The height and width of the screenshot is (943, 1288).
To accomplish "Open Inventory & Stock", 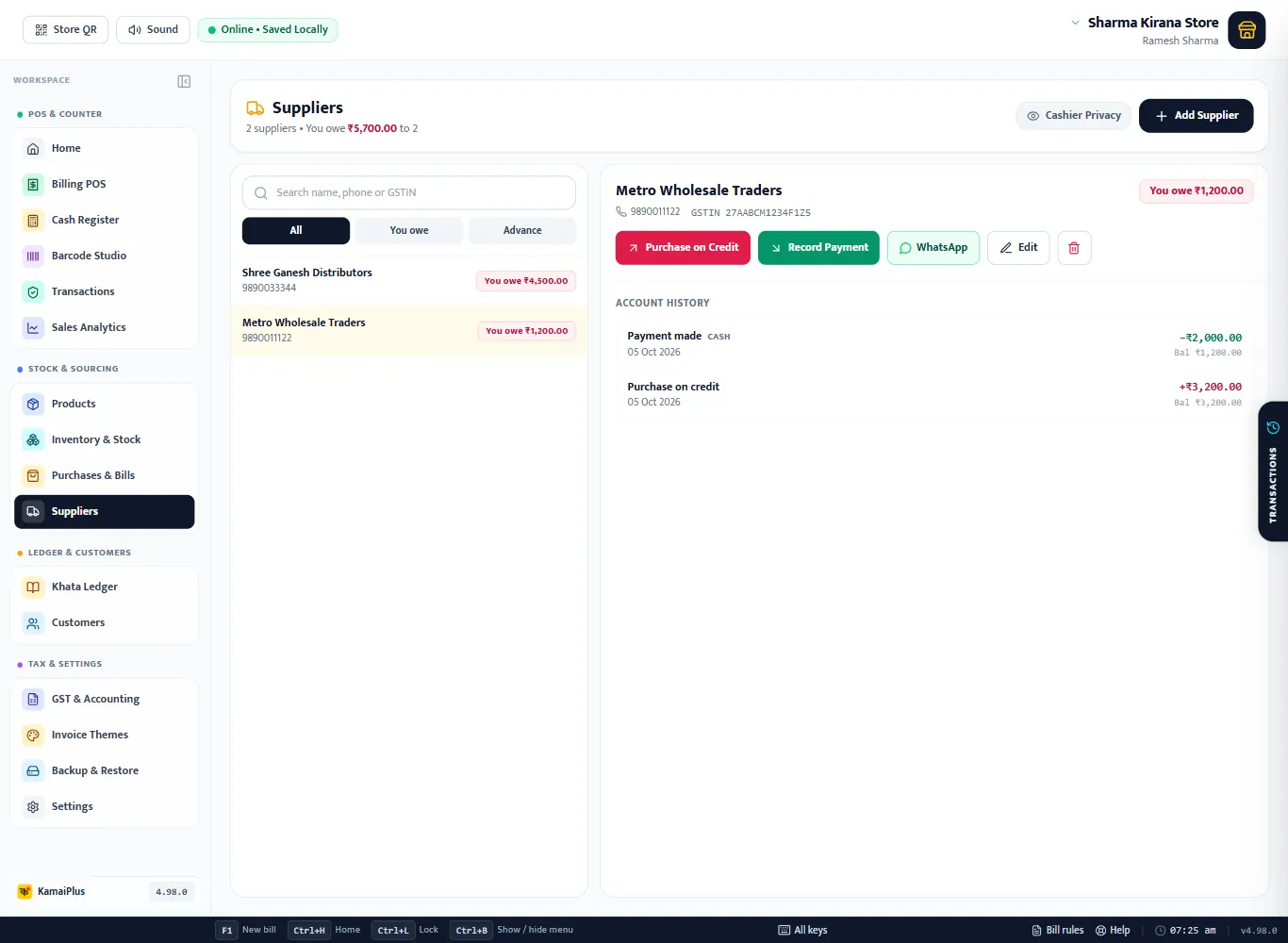I will (104, 439).
